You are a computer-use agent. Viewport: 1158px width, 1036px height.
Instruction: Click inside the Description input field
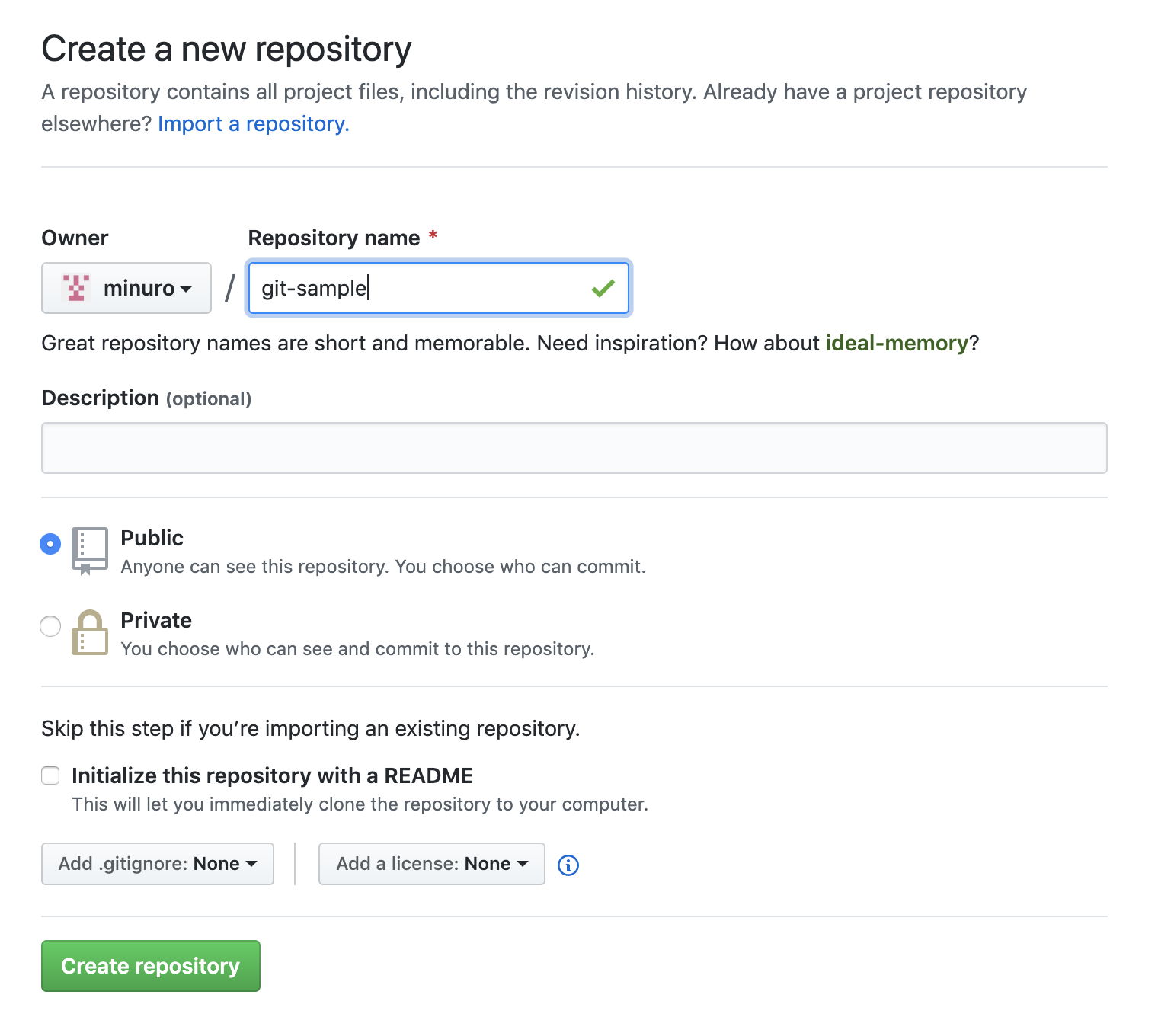click(574, 448)
